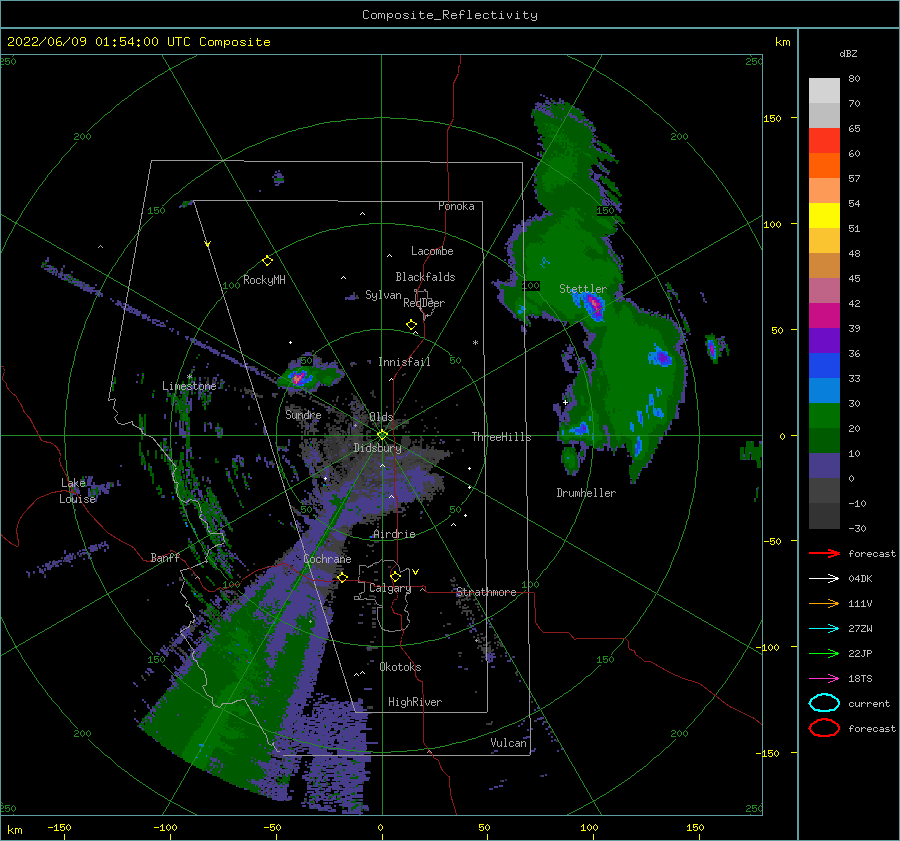The height and width of the screenshot is (841, 900).
Task: Click the yellow diamond marker near RedDeer
Action: (412, 324)
